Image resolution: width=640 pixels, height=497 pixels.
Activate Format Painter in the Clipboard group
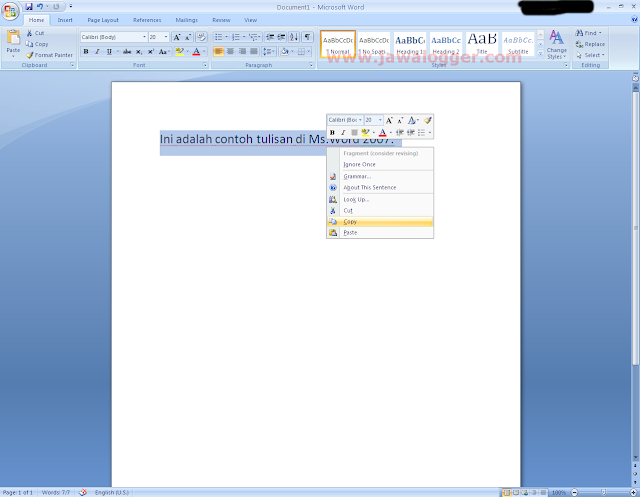point(49,55)
